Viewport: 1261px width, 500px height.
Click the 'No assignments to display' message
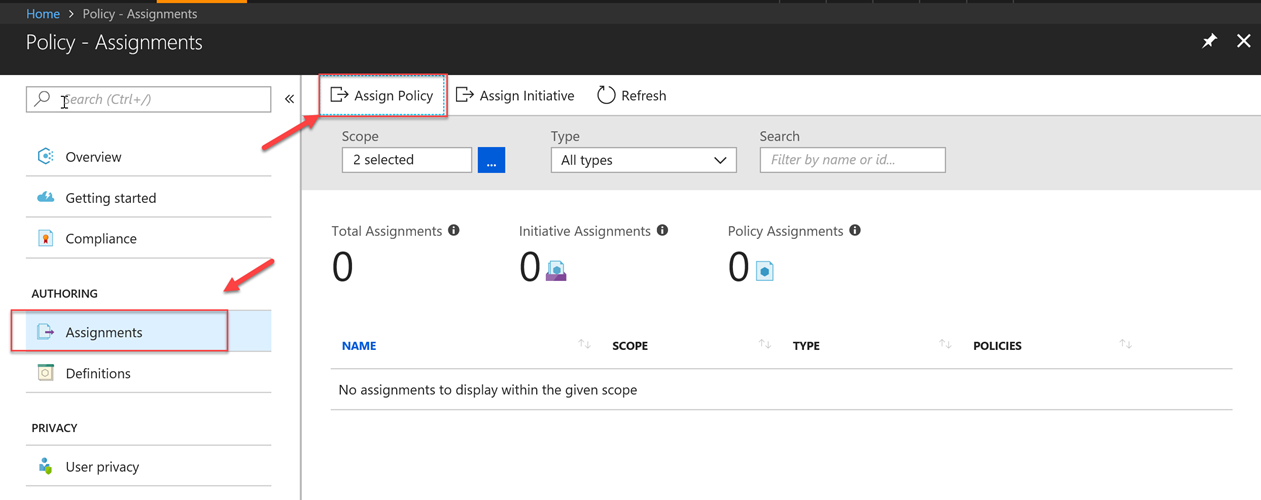point(488,390)
